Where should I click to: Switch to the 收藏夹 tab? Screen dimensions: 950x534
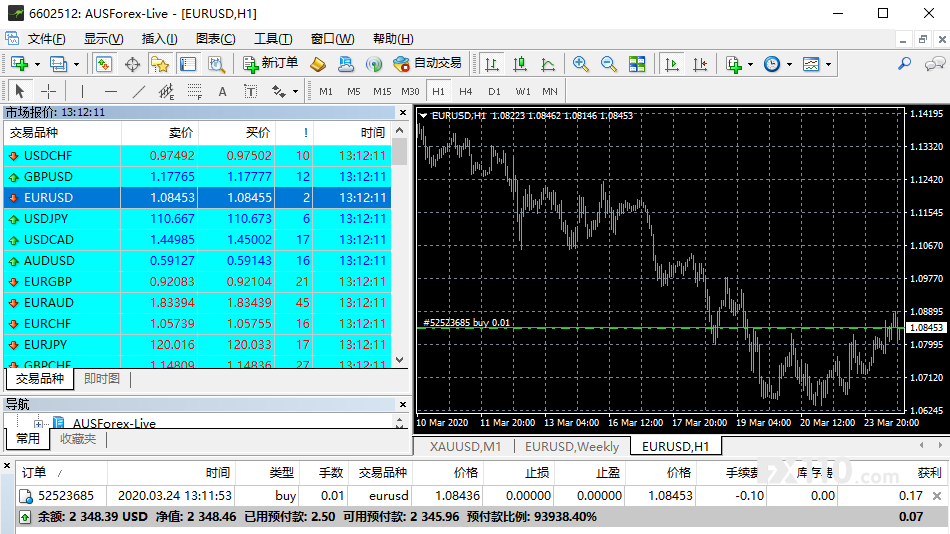pos(78,439)
